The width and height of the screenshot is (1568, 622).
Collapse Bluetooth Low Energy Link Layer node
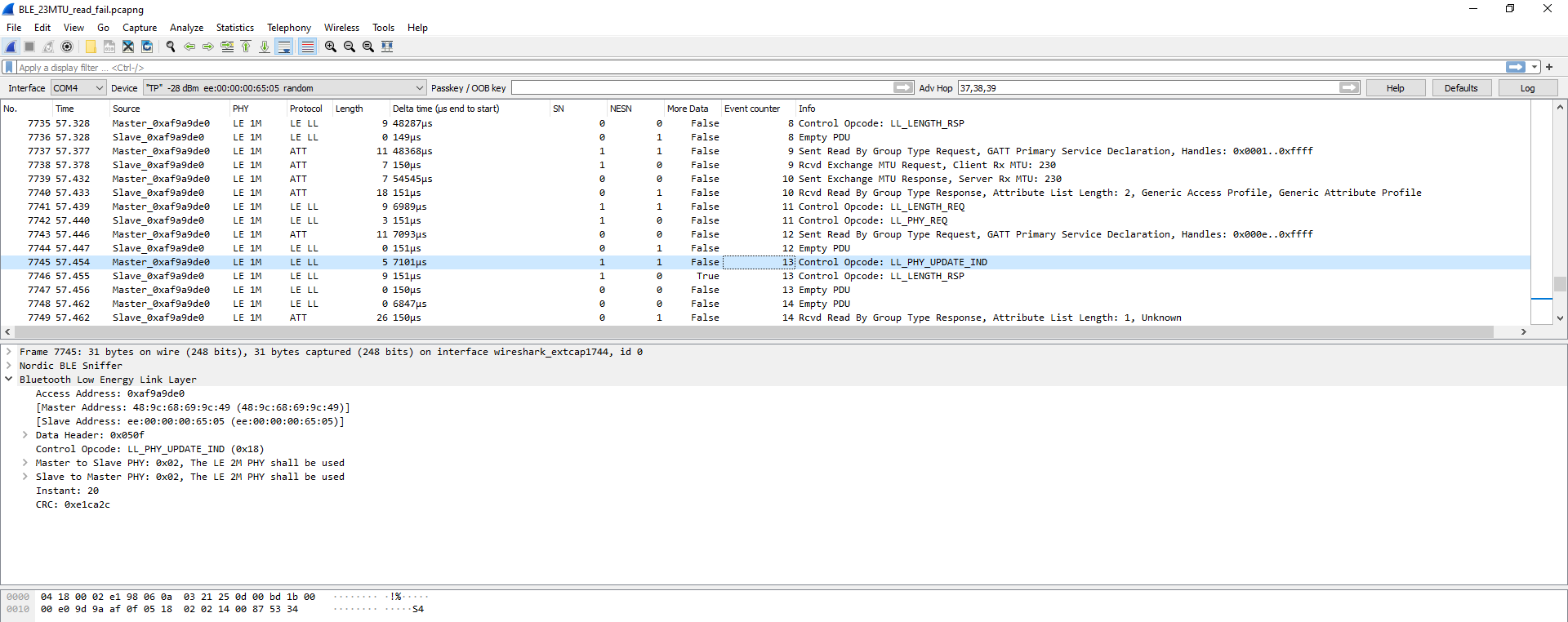pyautogui.click(x=9, y=380)
